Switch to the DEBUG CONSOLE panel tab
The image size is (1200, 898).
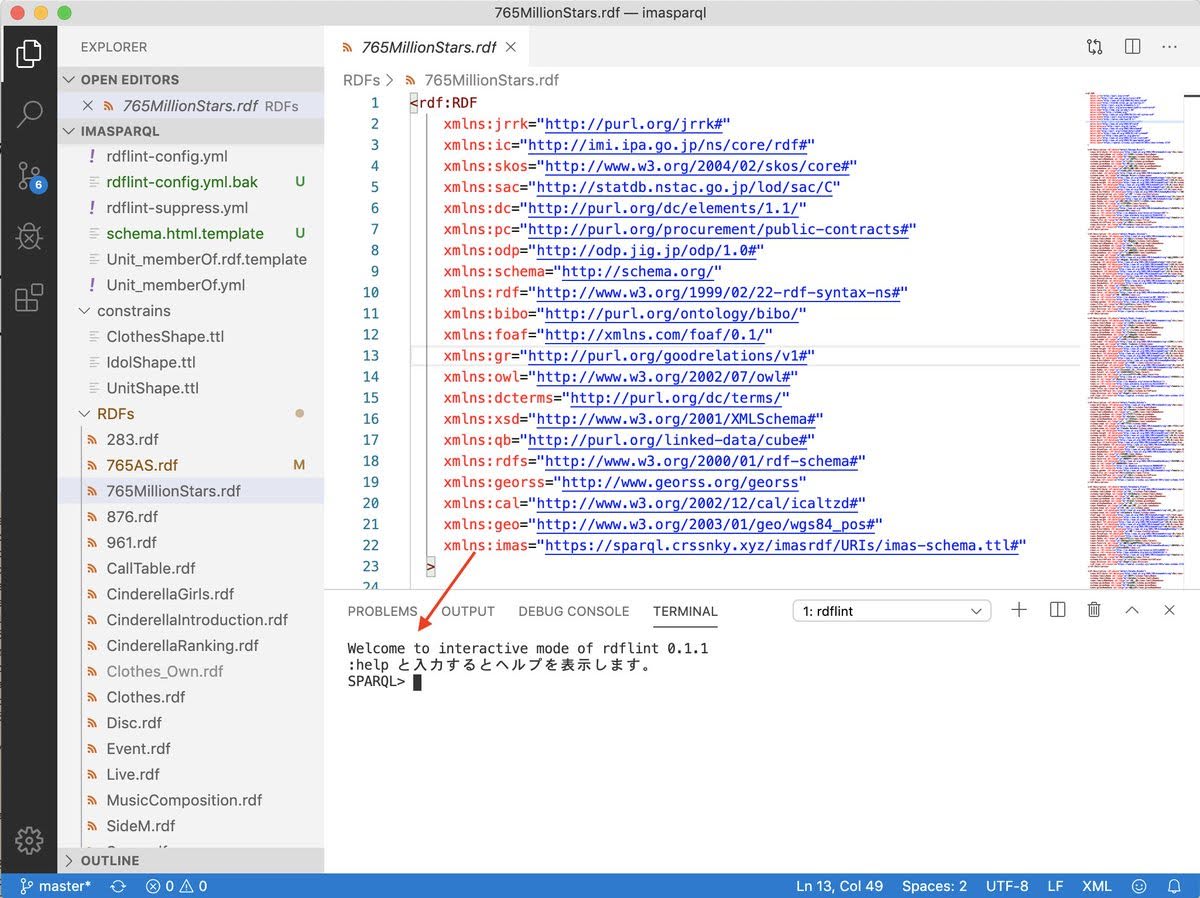[573, 611]
